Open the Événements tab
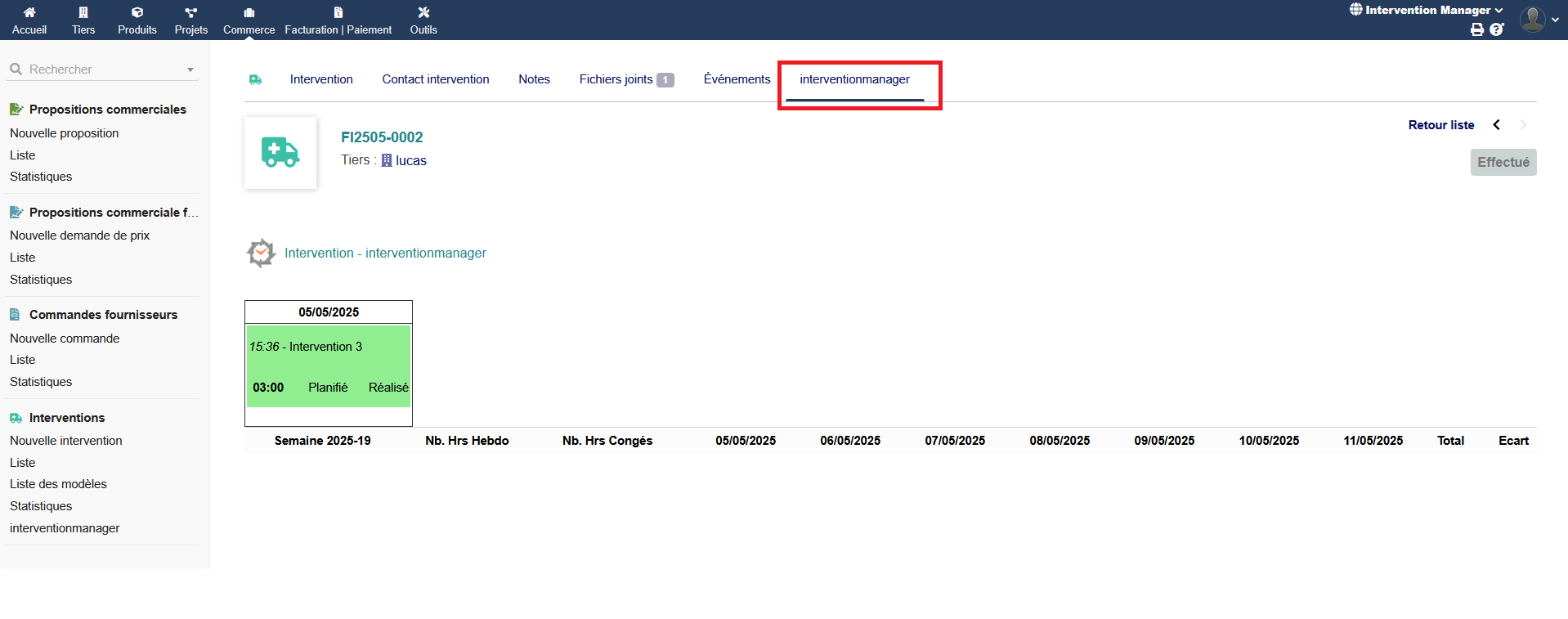Viewport: 1568px width, 619px height. pos(737,79)
